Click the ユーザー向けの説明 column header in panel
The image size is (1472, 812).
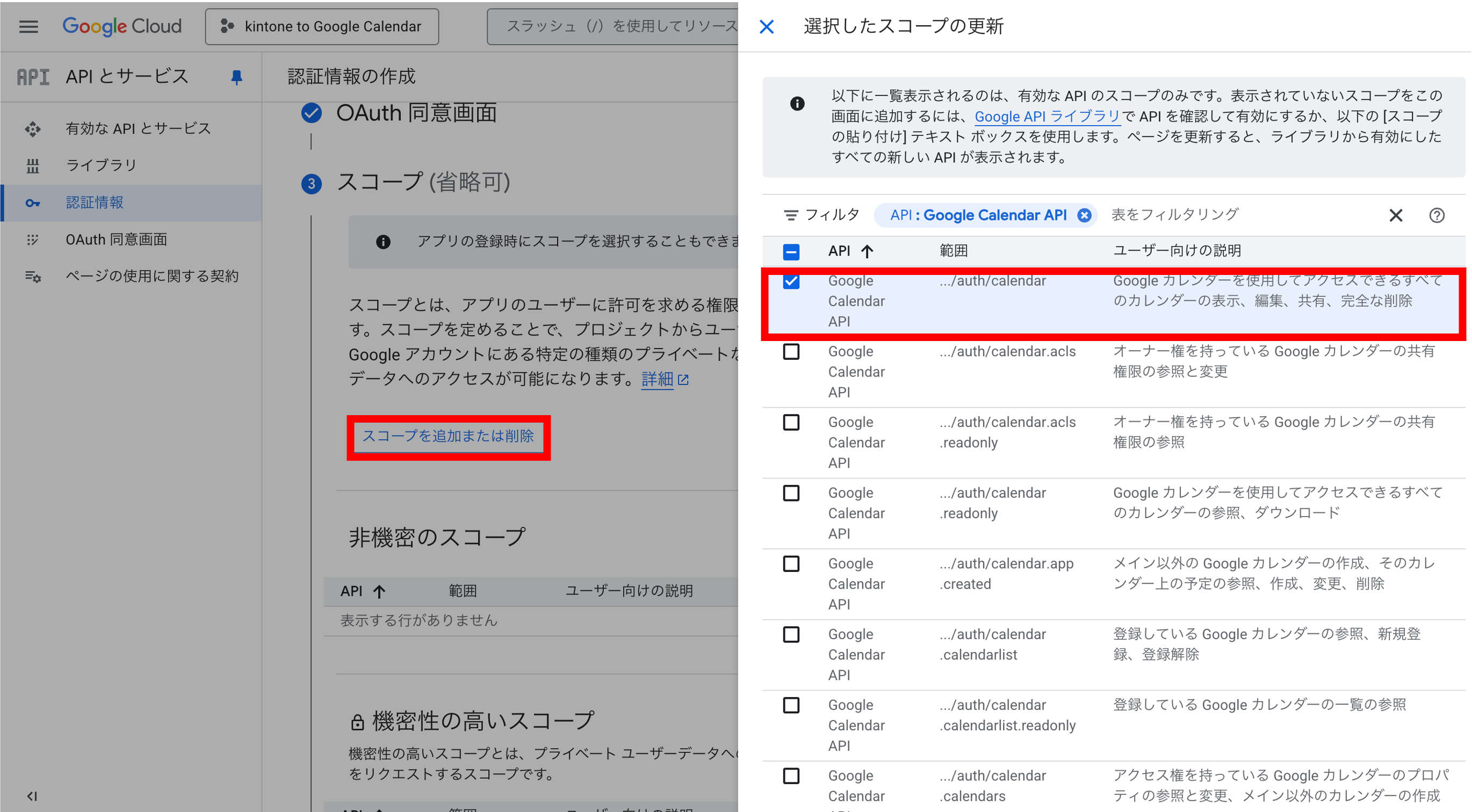click(x=1177, y=251)
